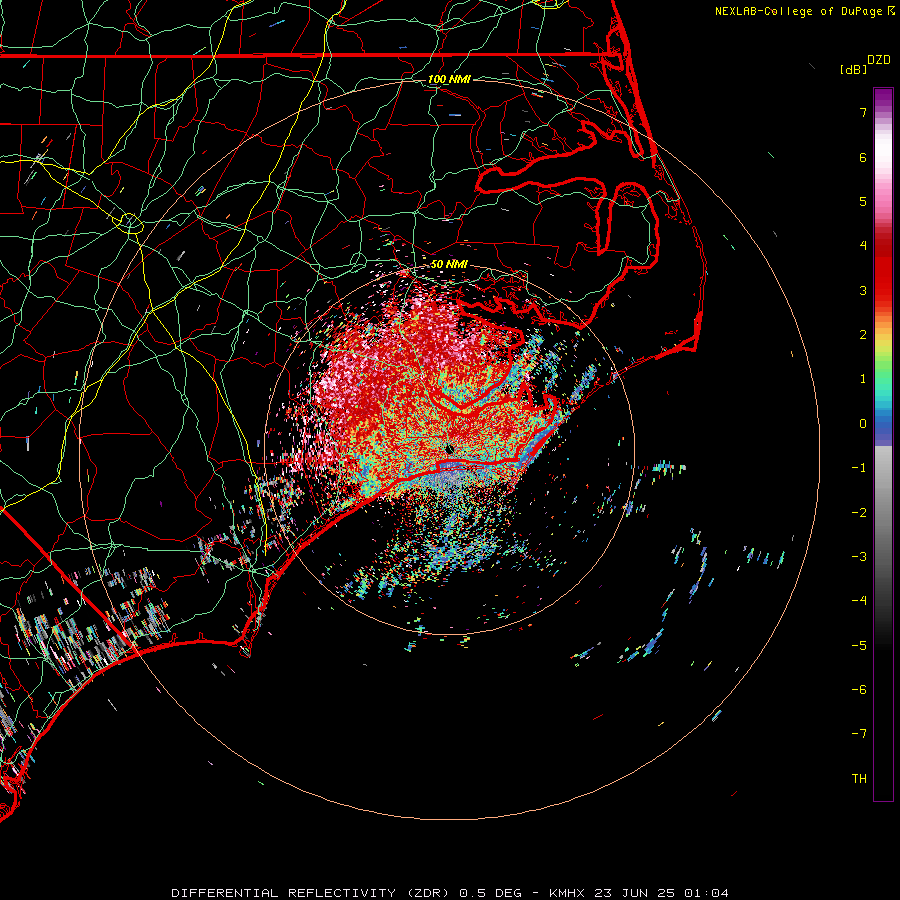Select the -7 value on the scale
900x900 pixels.
click(x=859, y=734)
